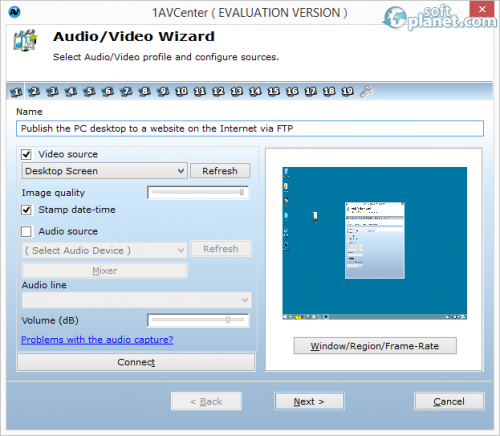
Task: Select profile number 1 icon
Action: 16,91
